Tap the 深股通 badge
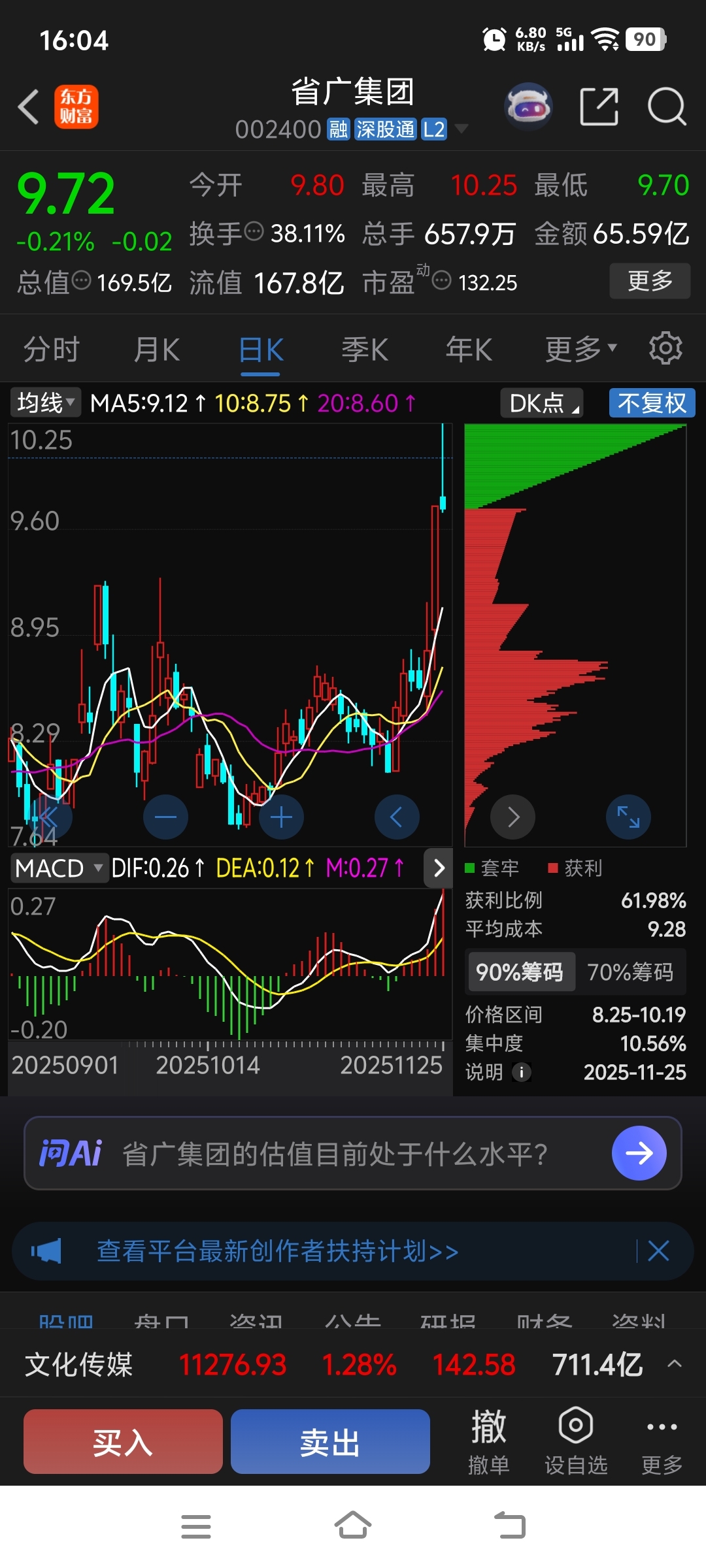Screen dimensions: 706x1568 click(385, 129)
